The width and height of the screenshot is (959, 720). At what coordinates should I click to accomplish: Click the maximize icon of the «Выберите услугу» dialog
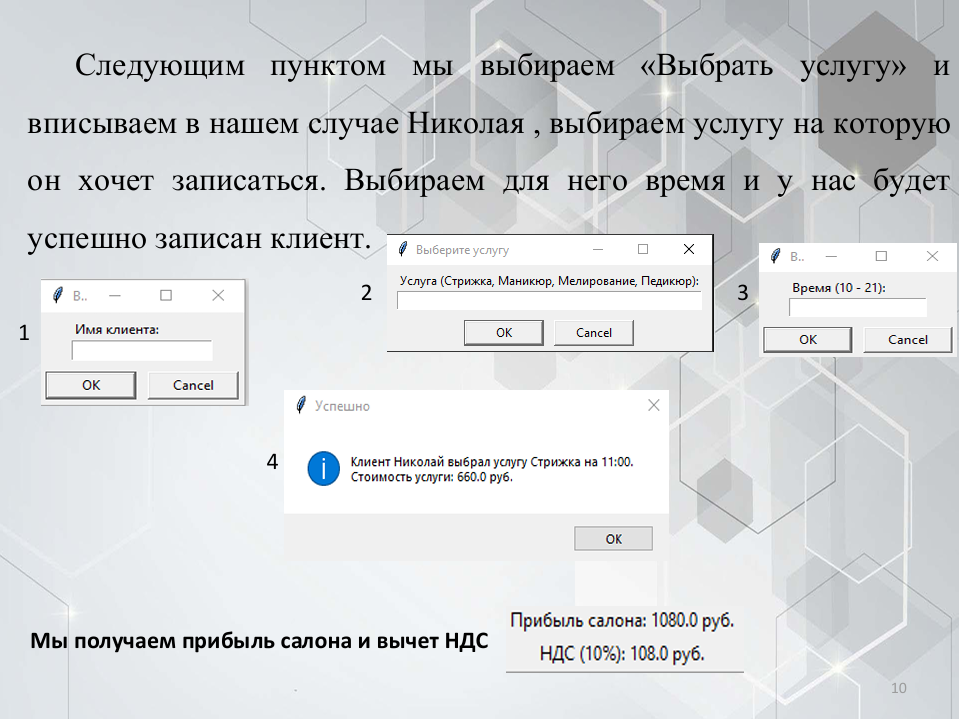click(643, 248)
